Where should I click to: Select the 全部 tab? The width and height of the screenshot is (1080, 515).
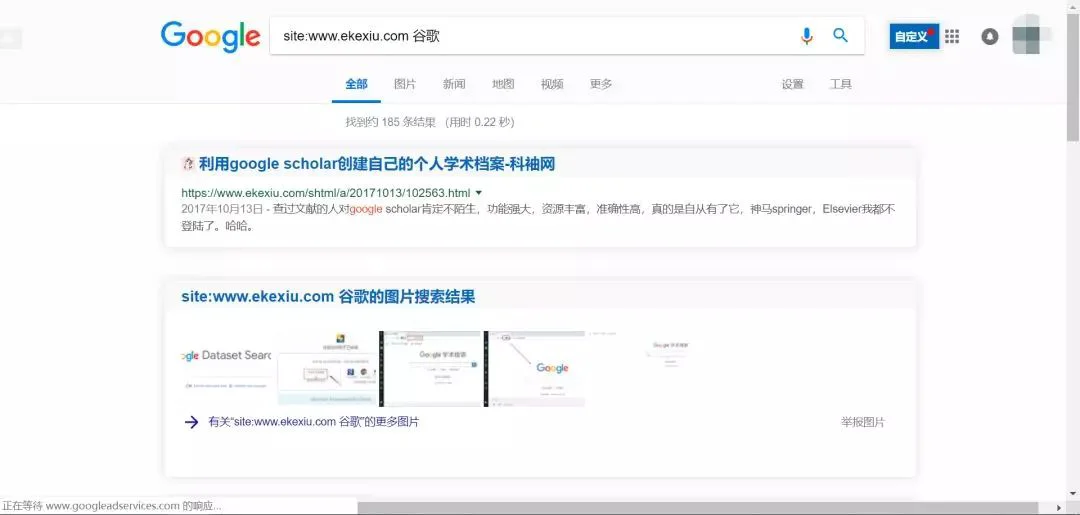coord(356,84)
